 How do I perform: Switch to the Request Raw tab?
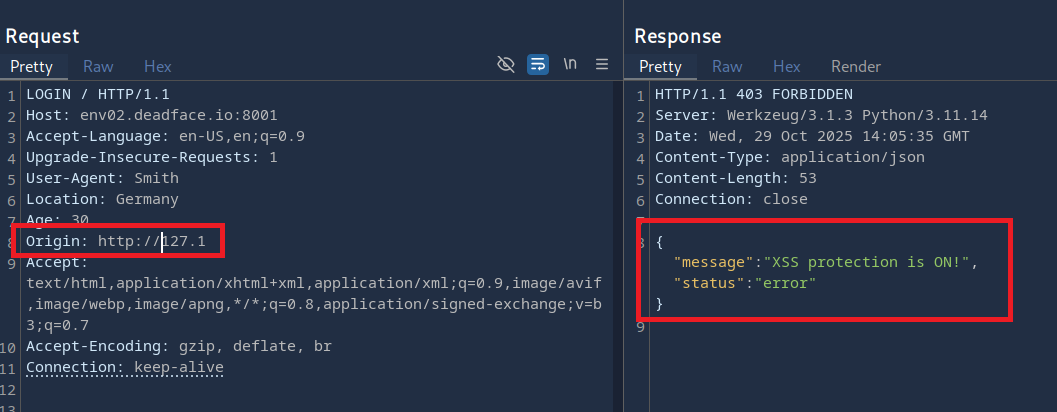coord(98,67)
